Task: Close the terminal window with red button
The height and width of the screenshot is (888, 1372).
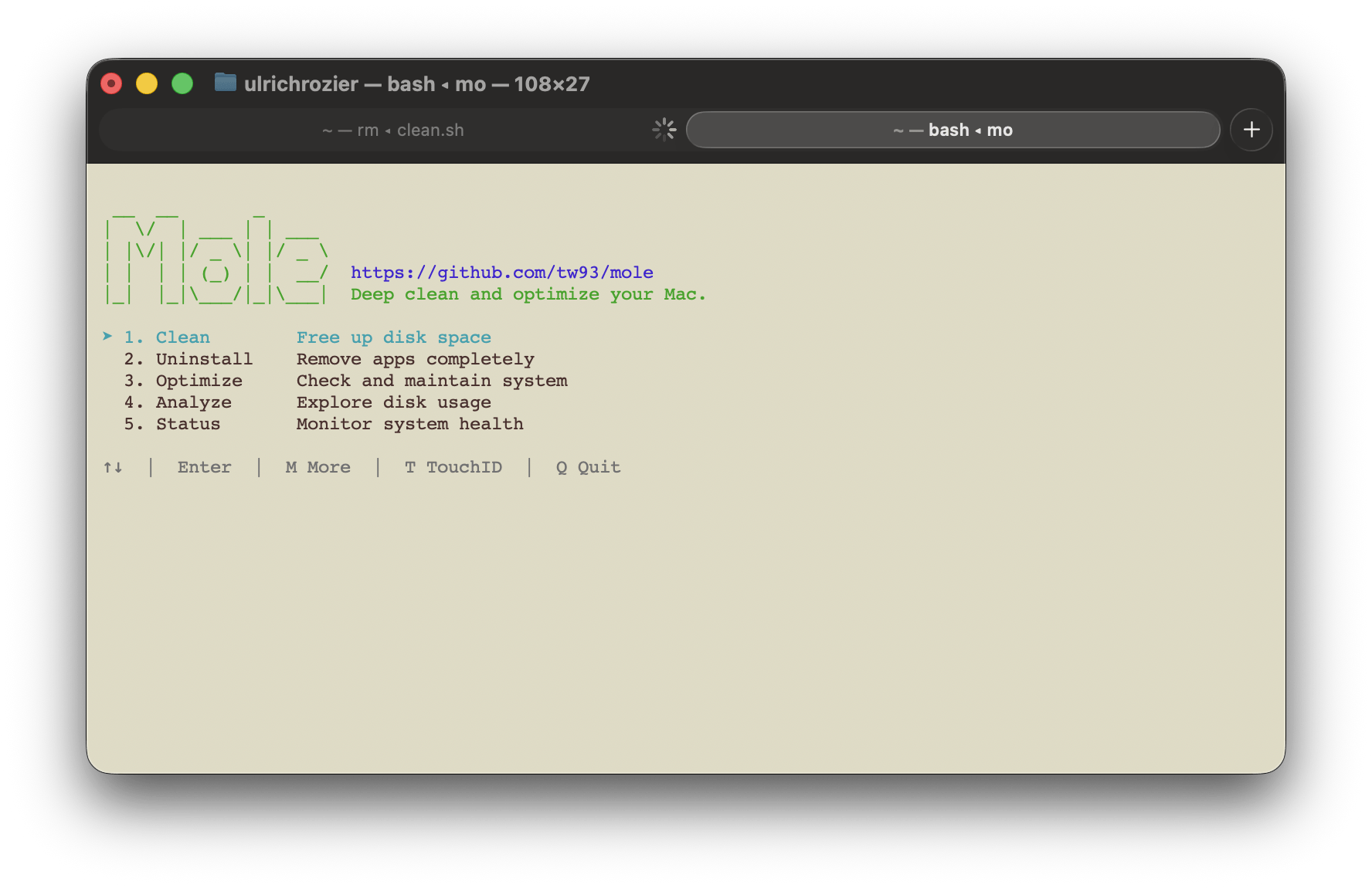Action: point(111,83)
